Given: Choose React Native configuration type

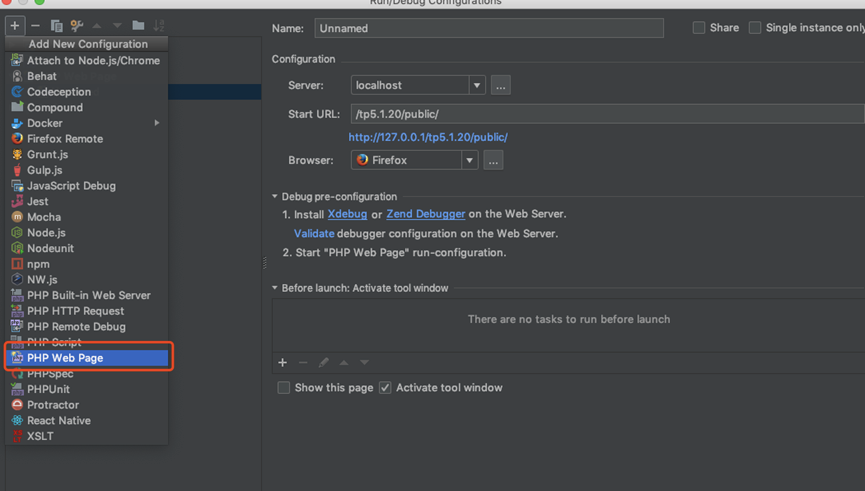Looking at the screenshot, I should tap(87, 420).
